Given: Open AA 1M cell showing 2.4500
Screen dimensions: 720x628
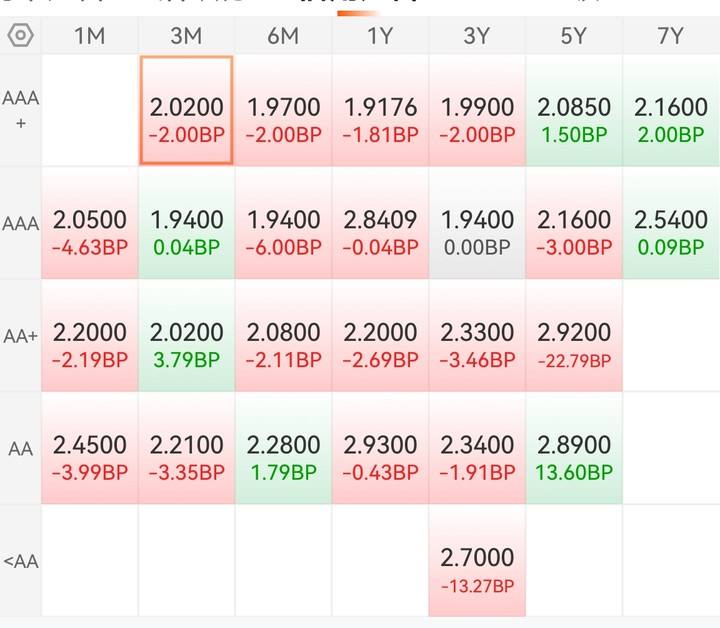Looking at the screenshot, I should tap(90, 448).
